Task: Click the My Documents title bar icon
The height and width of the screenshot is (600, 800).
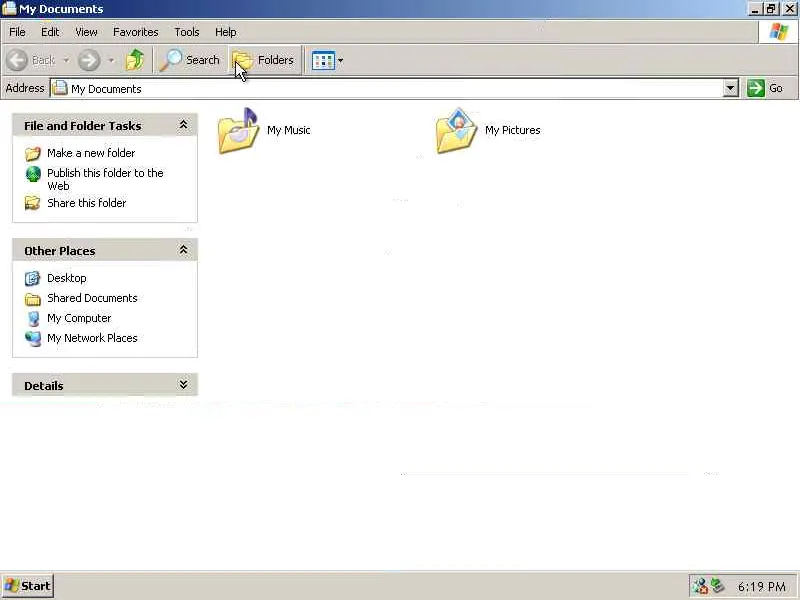Action: [9, 9]
